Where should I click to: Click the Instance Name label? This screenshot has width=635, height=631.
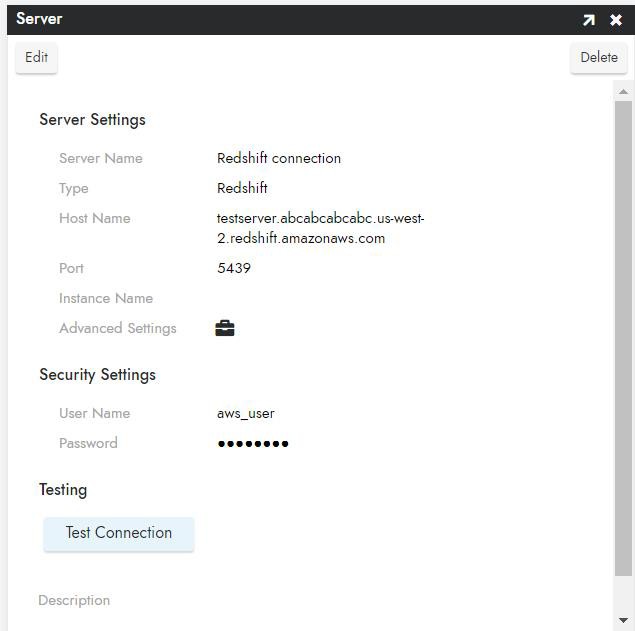(x=106, y=298)
